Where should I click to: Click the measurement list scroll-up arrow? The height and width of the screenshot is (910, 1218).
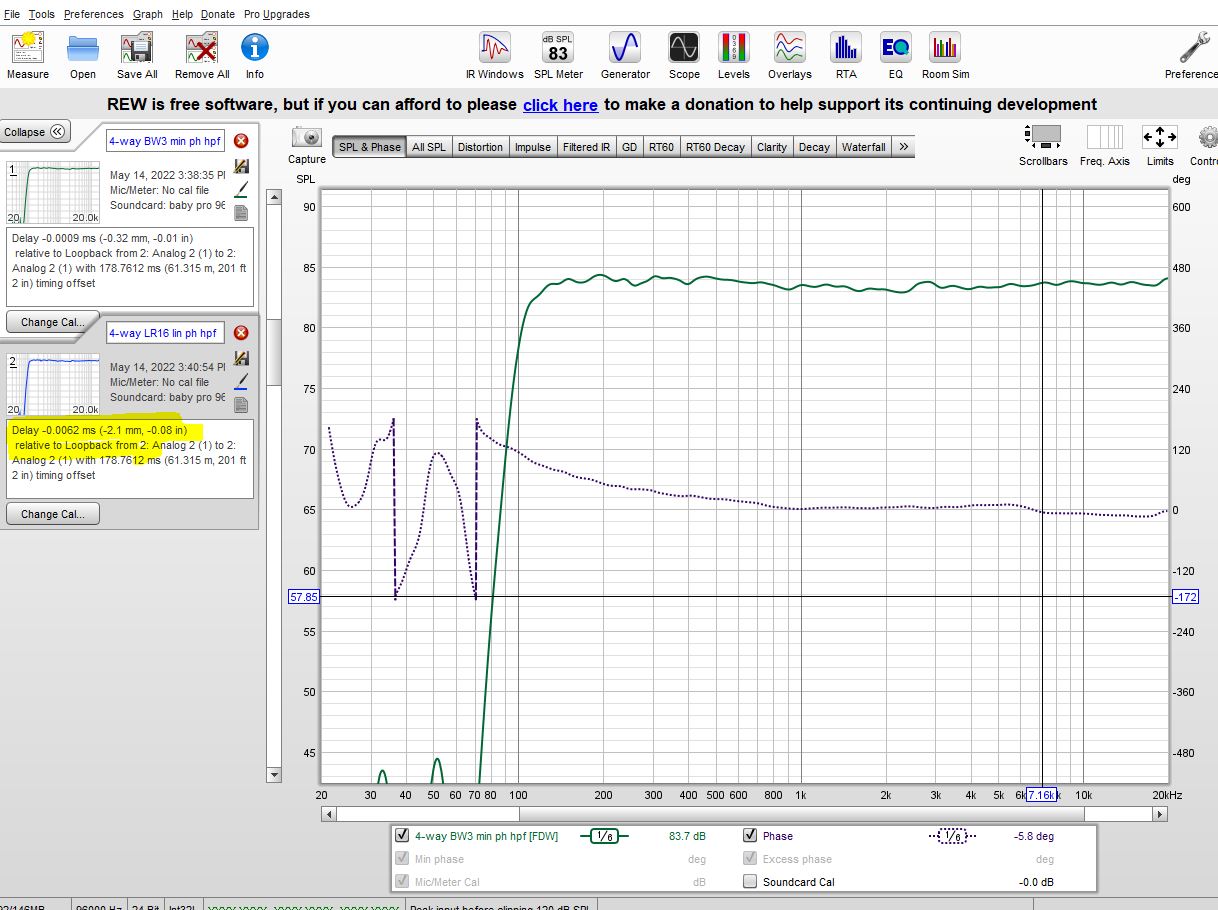pos(274,197)
